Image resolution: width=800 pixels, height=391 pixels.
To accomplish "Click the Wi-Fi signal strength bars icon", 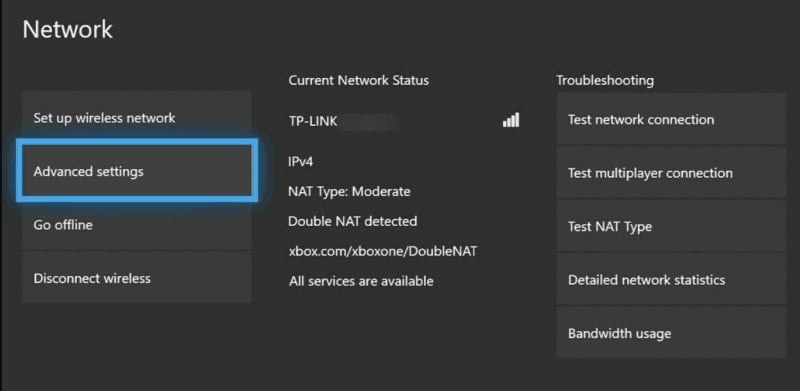I will tap(511, 120).
